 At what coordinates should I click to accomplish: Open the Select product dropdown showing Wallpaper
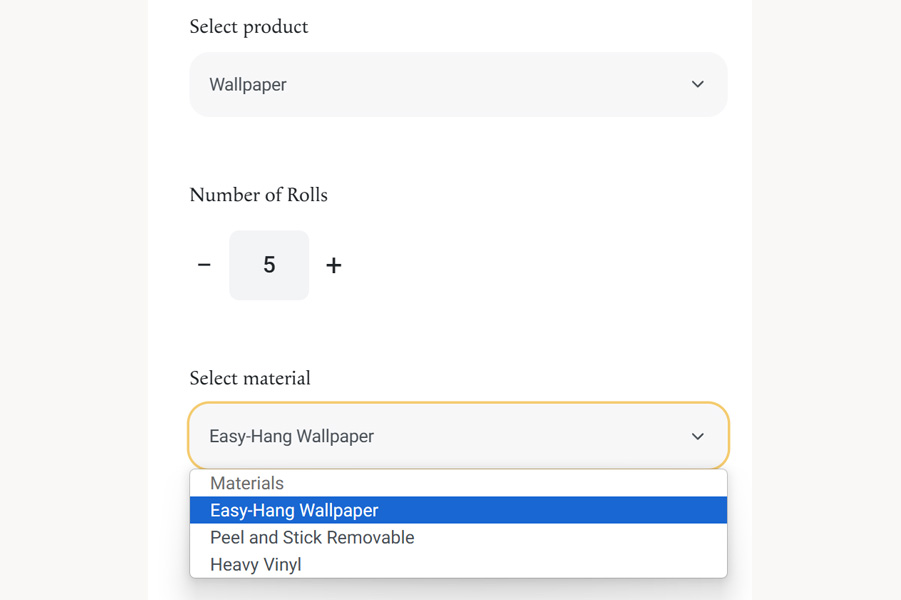pyautogui.click(x=459, y=84)
